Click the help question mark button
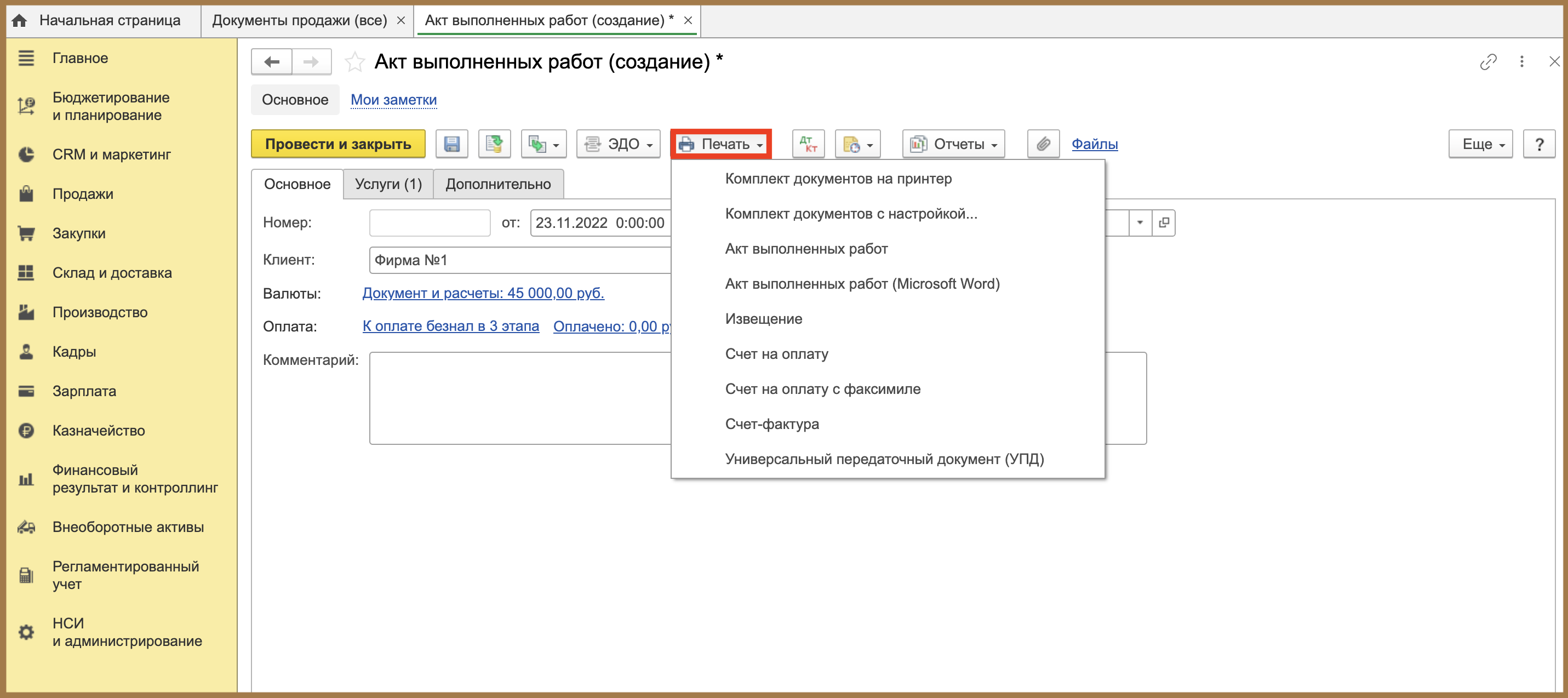This screenshot has height=698, width=1568. pos(1539,144)
